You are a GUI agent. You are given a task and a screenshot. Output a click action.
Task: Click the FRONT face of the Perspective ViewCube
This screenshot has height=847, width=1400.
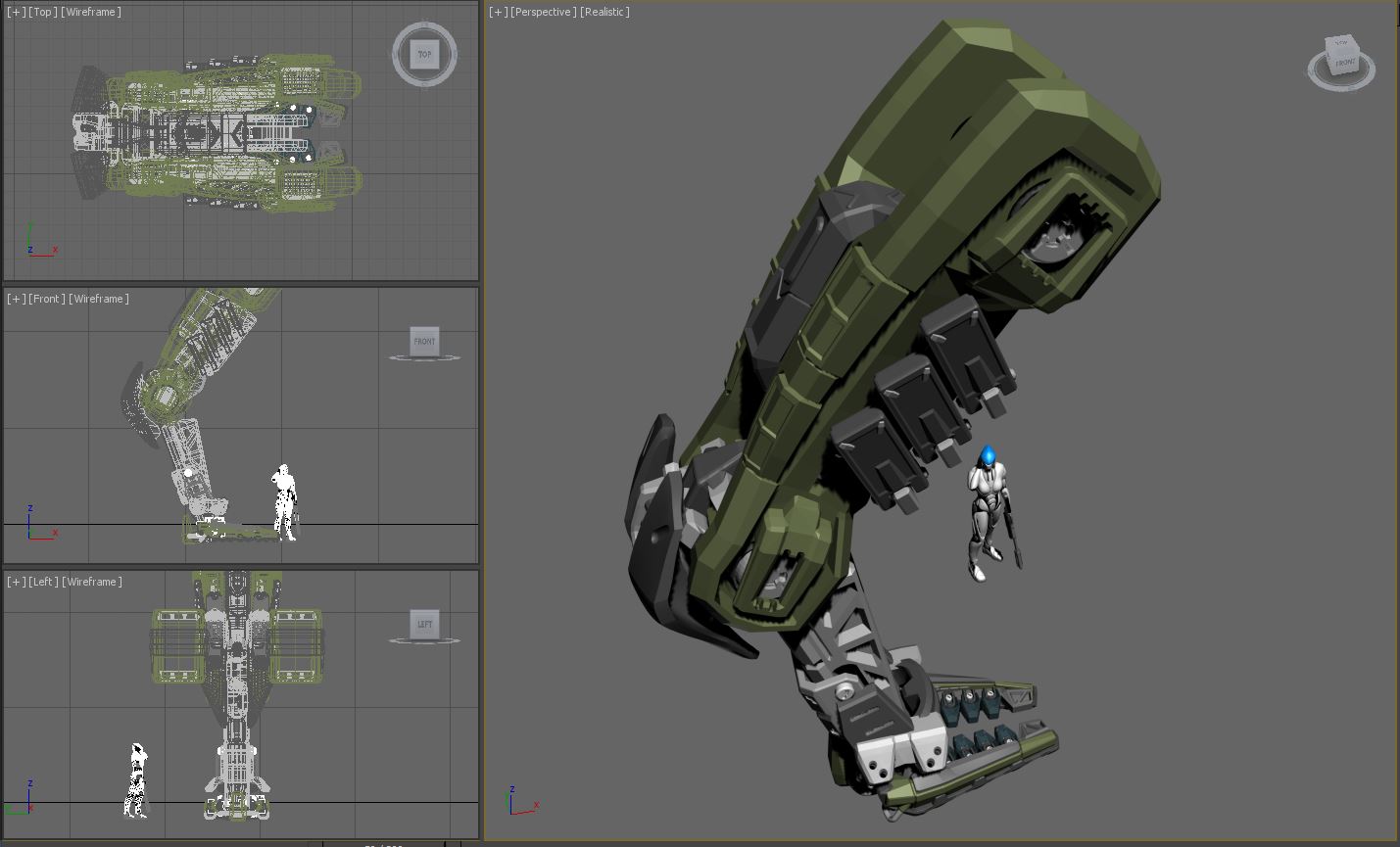[1345, 63]
